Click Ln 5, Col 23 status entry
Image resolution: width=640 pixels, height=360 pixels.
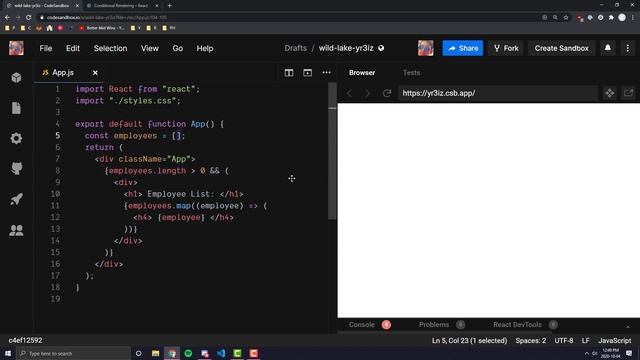469,340
